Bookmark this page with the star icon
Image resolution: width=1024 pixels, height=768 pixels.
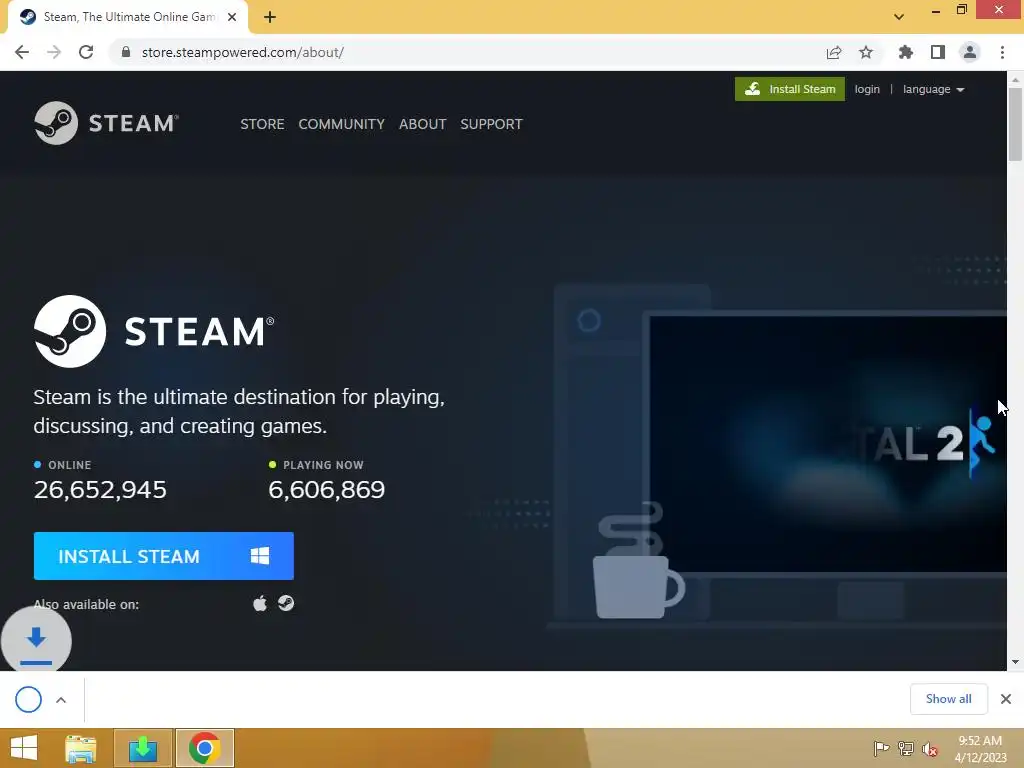tap(866, 52)
